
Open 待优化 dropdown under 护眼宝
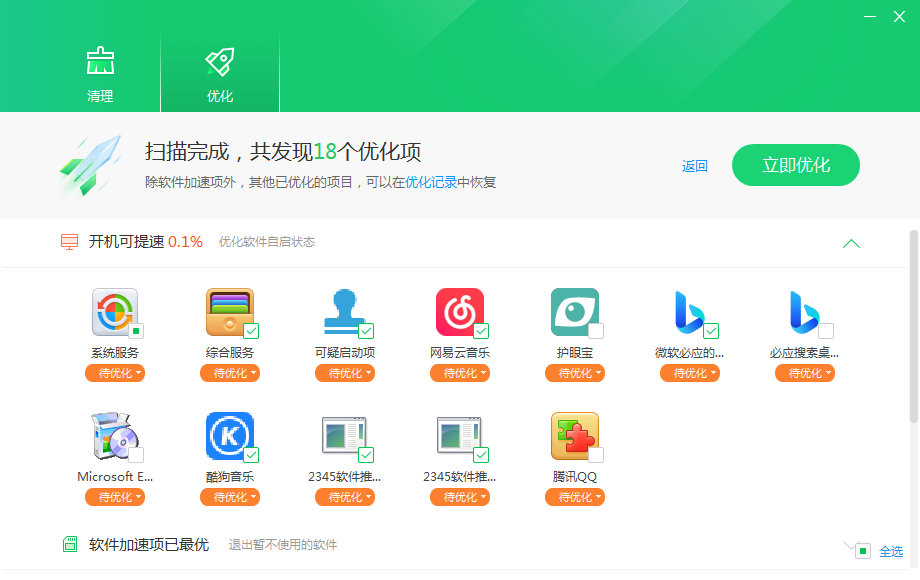pos(575,373)
